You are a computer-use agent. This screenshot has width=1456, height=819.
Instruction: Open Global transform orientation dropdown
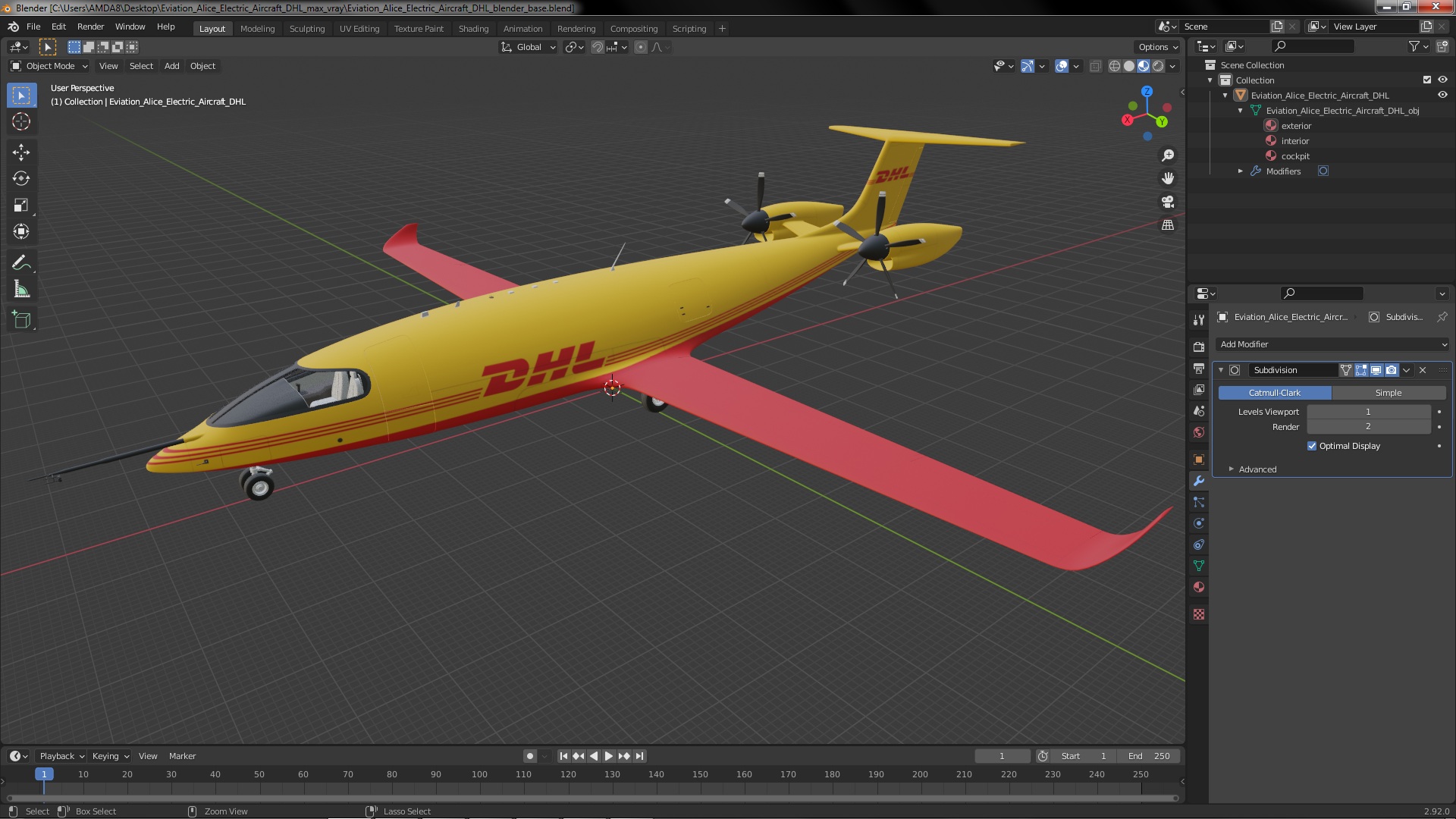click(x=529, y=47)
